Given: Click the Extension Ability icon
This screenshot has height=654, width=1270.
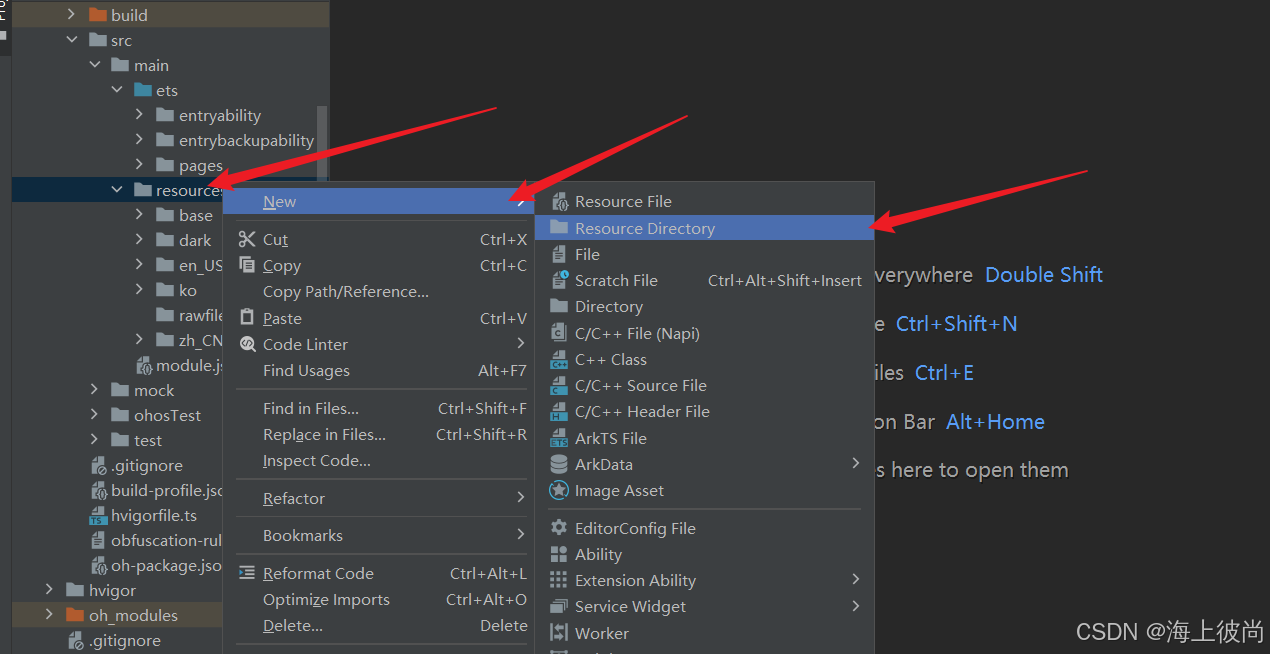Looking at the screenshot, I should [x=559, y=581].
